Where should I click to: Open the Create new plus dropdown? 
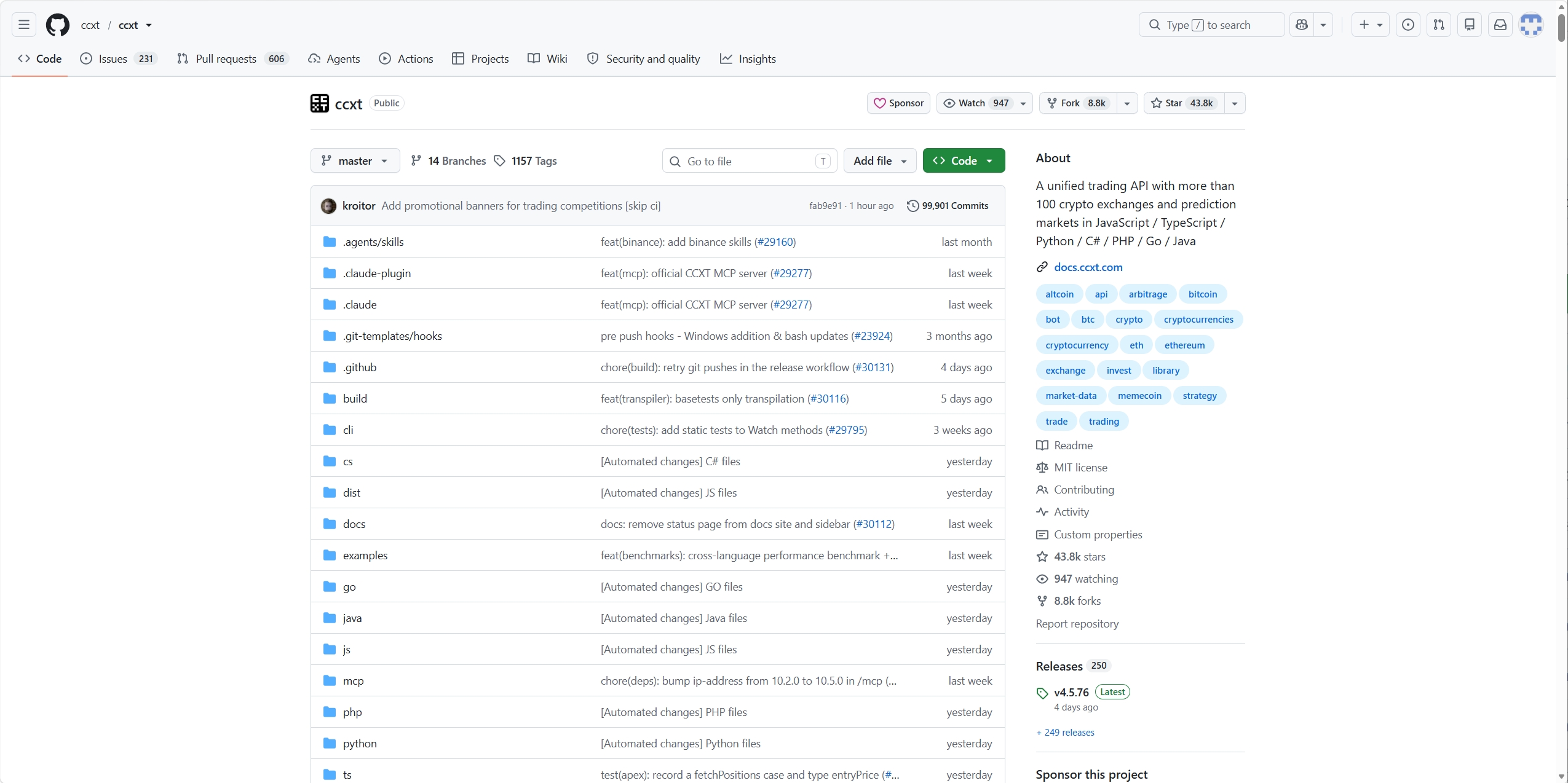[x=1370, y=25]
